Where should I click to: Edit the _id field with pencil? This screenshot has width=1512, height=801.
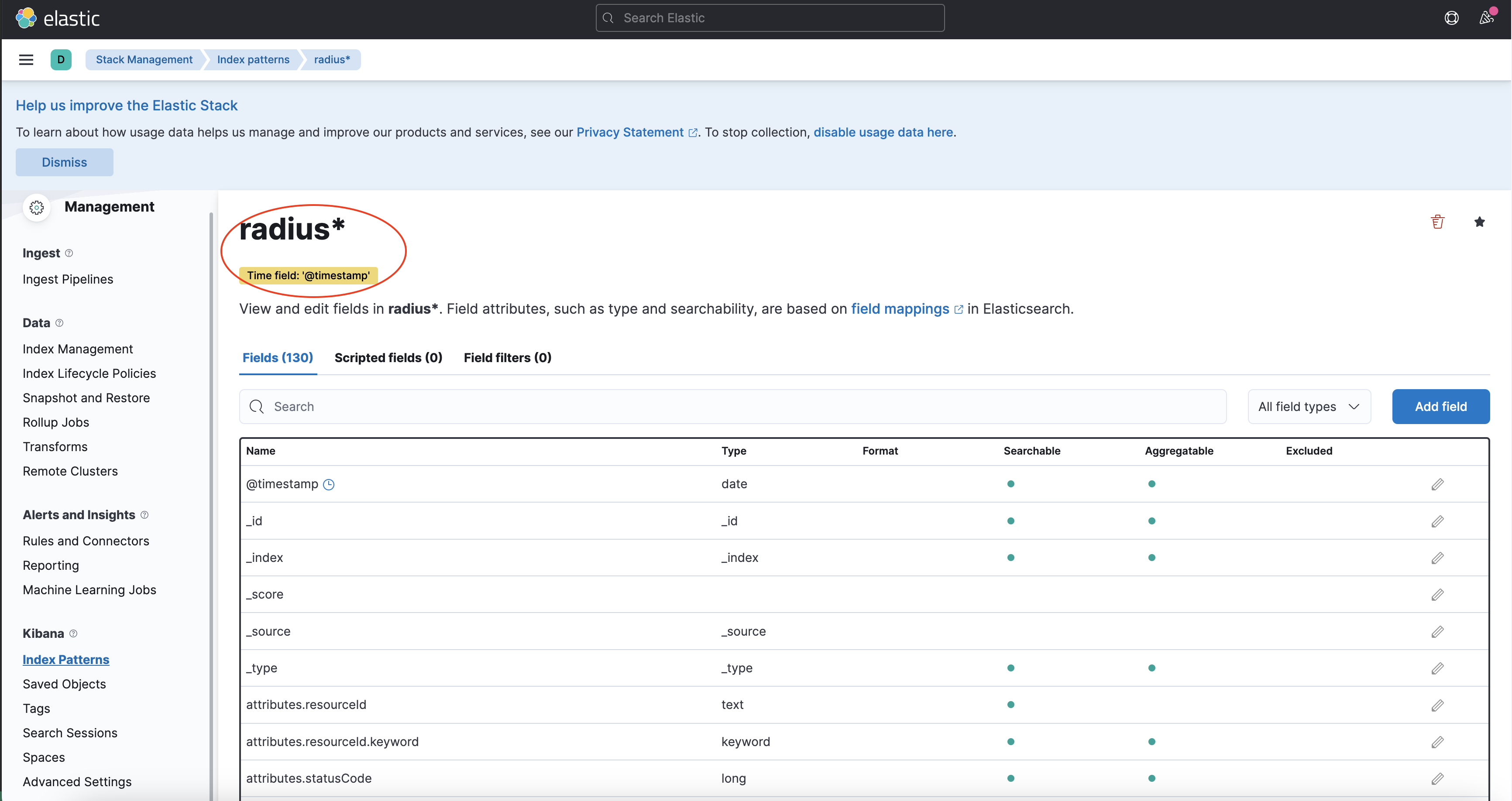pyautogui.click(x=1437, y=521)
